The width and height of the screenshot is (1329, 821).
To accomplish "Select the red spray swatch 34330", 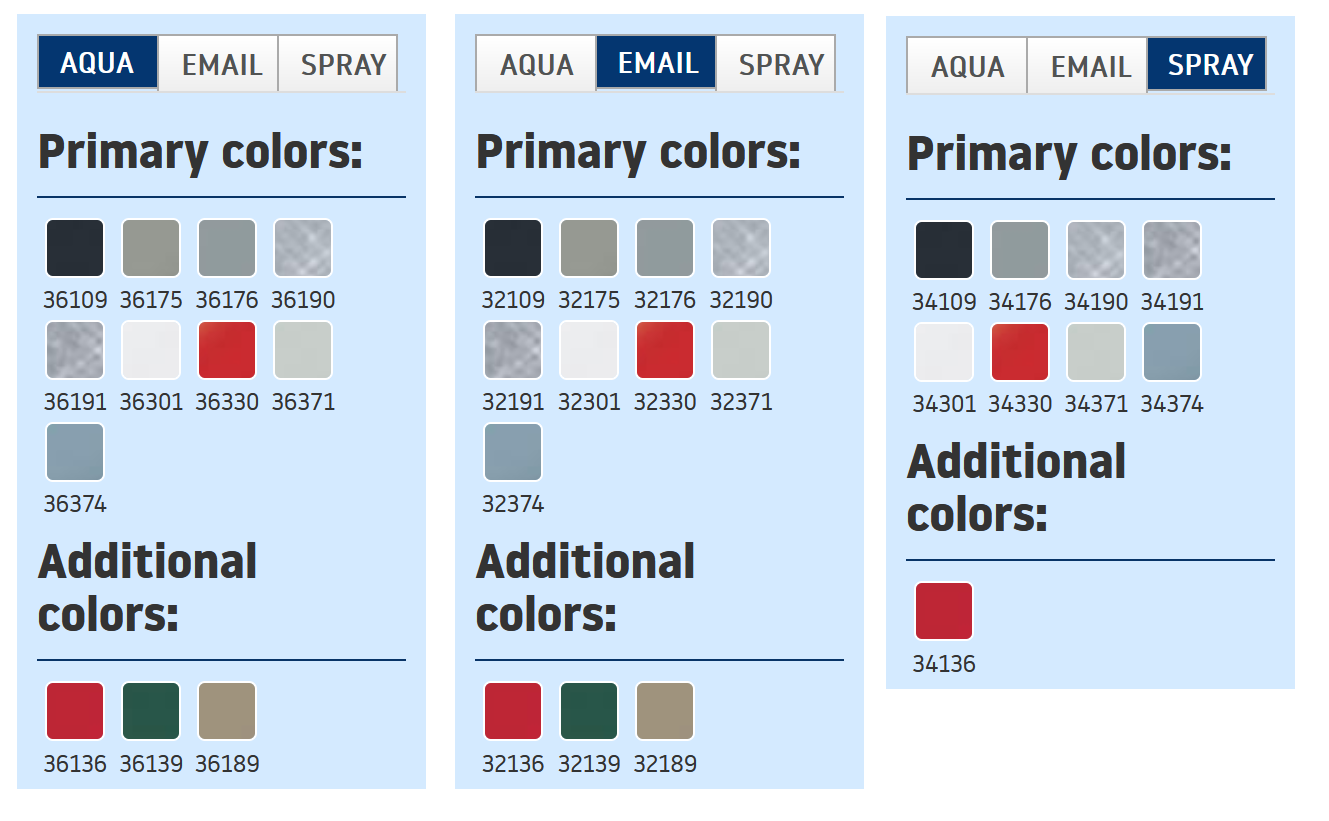I will (x=1020, y=352).
